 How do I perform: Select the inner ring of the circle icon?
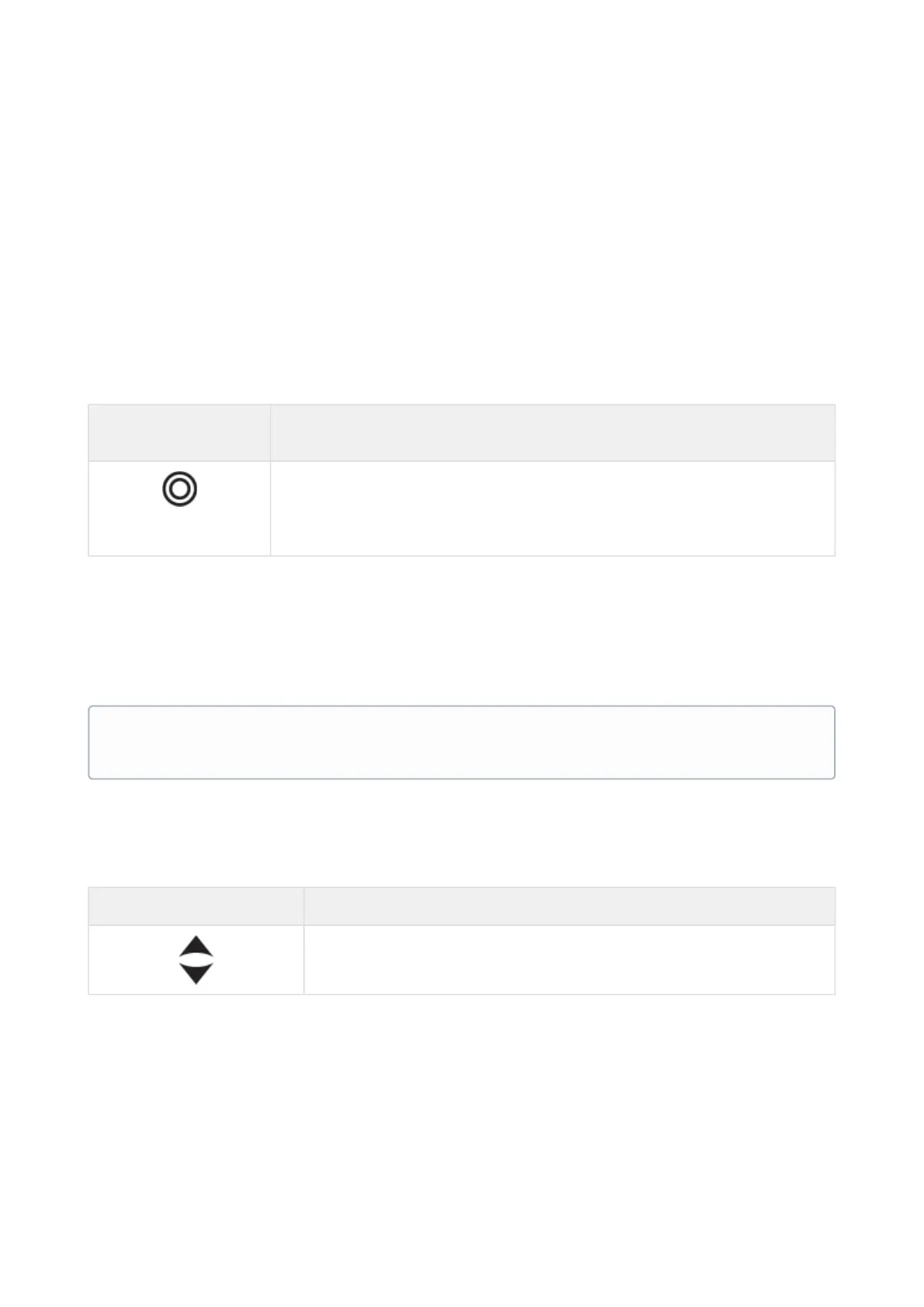pyautogui.click(x=179, y=489)
